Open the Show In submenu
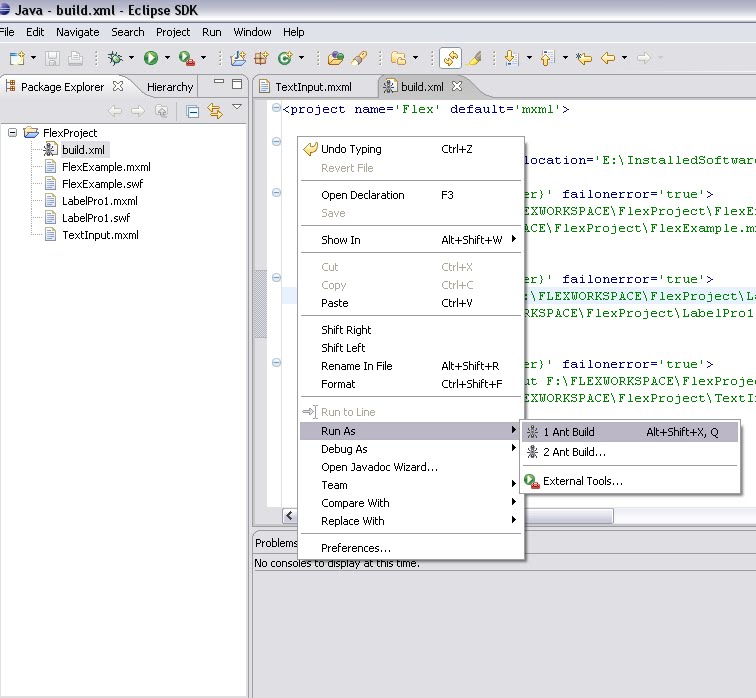756x698 pixels. [x=411, y=240]
